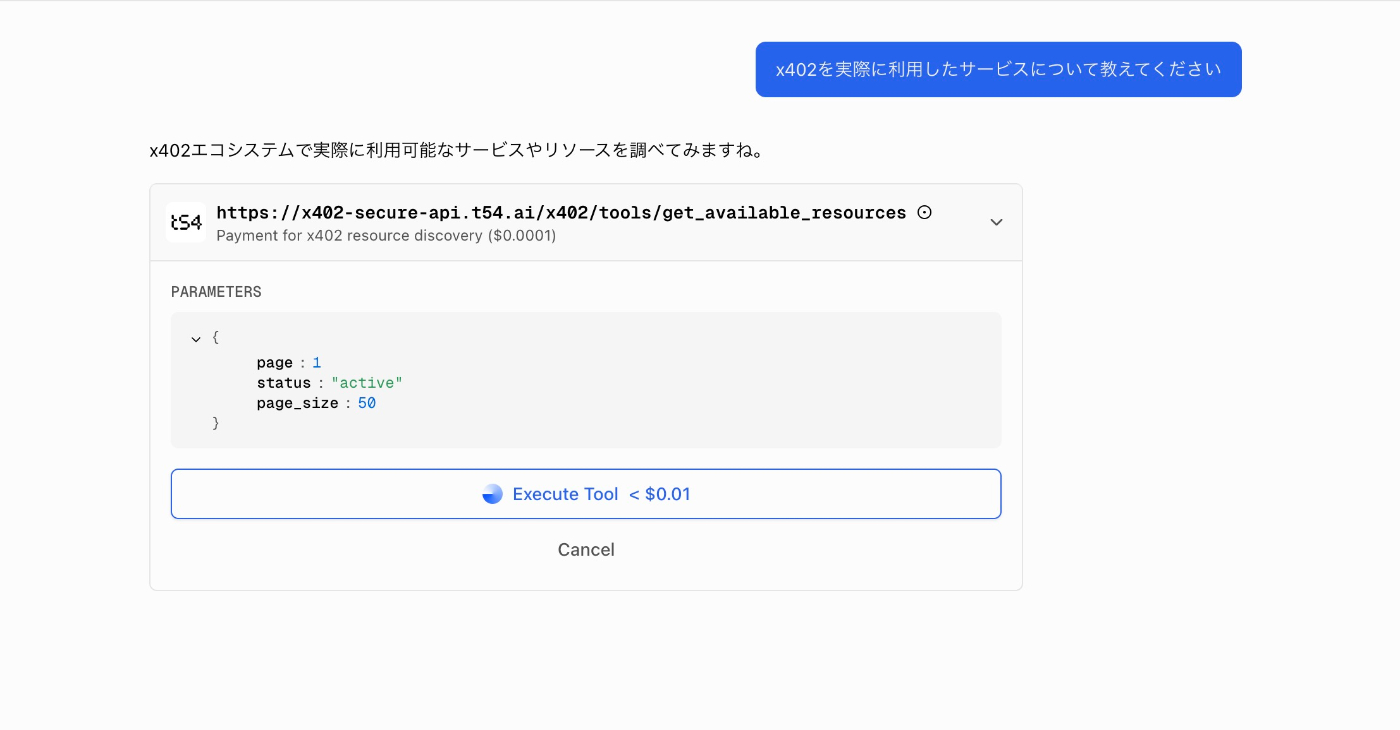Click the closing brace of the JSON
The width and height of the screenshot is (1400, 730).
tap(216, 424)
